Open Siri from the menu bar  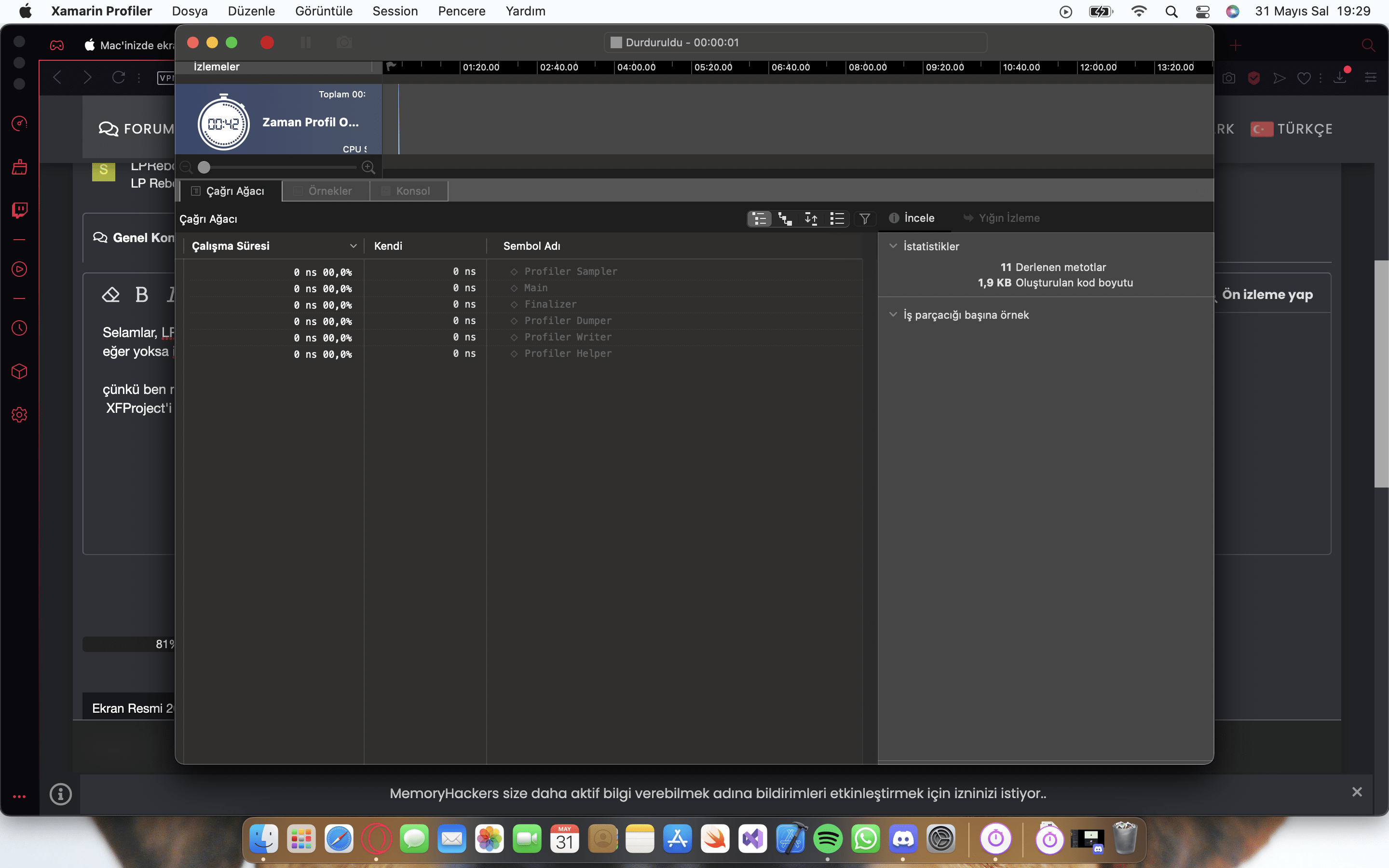click(x=1232, y=12)
